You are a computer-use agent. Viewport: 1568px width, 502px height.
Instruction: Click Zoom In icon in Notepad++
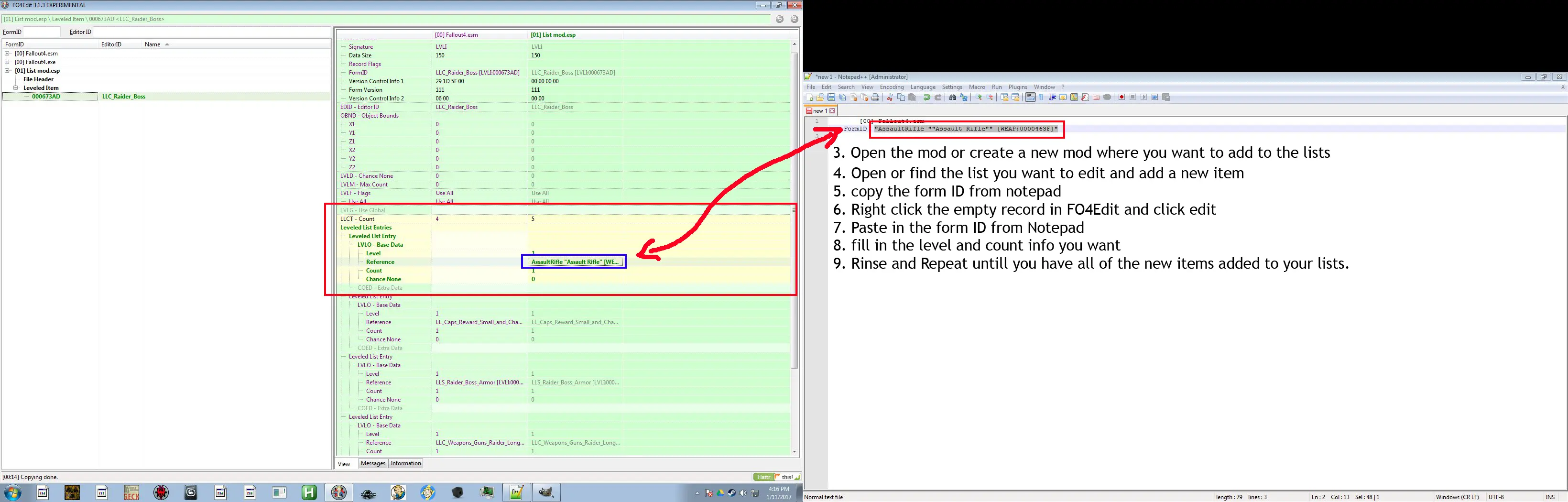tap(979, 98)
